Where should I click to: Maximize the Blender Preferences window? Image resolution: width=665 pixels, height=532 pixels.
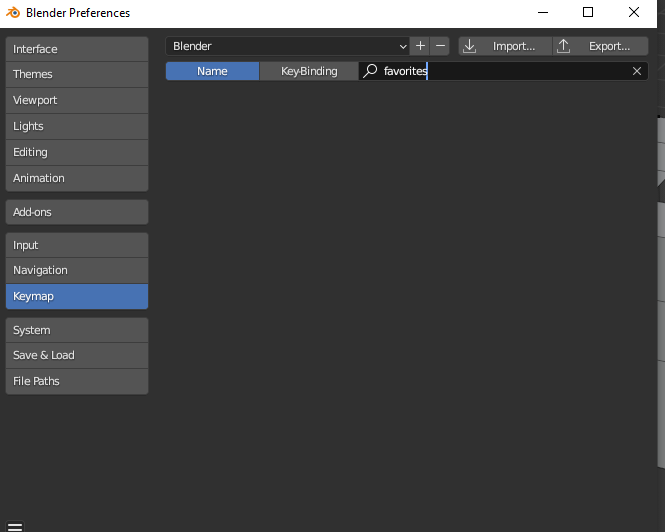tap(588, 13)
